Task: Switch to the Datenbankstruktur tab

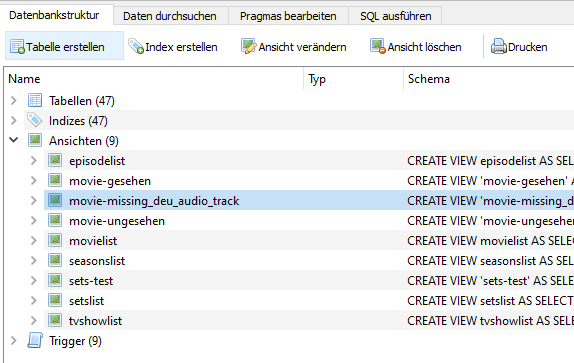Action: pyautogui.click(x=57, y=15)
